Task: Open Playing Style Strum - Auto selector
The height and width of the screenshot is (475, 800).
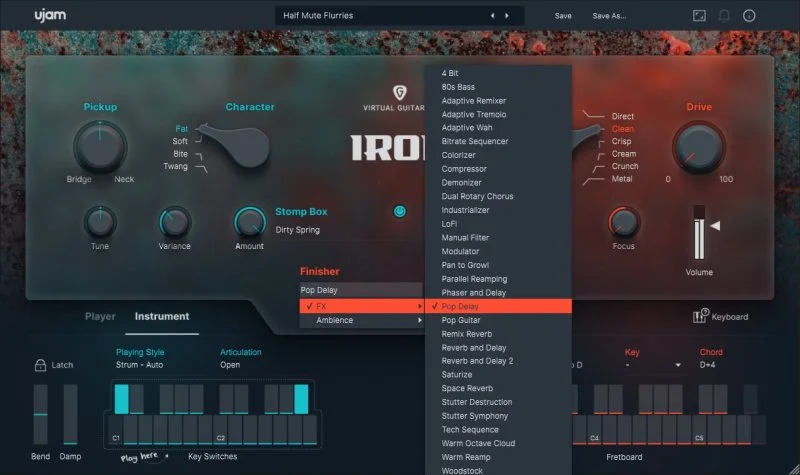Action: pyautogui.click(x=139, y=365)
